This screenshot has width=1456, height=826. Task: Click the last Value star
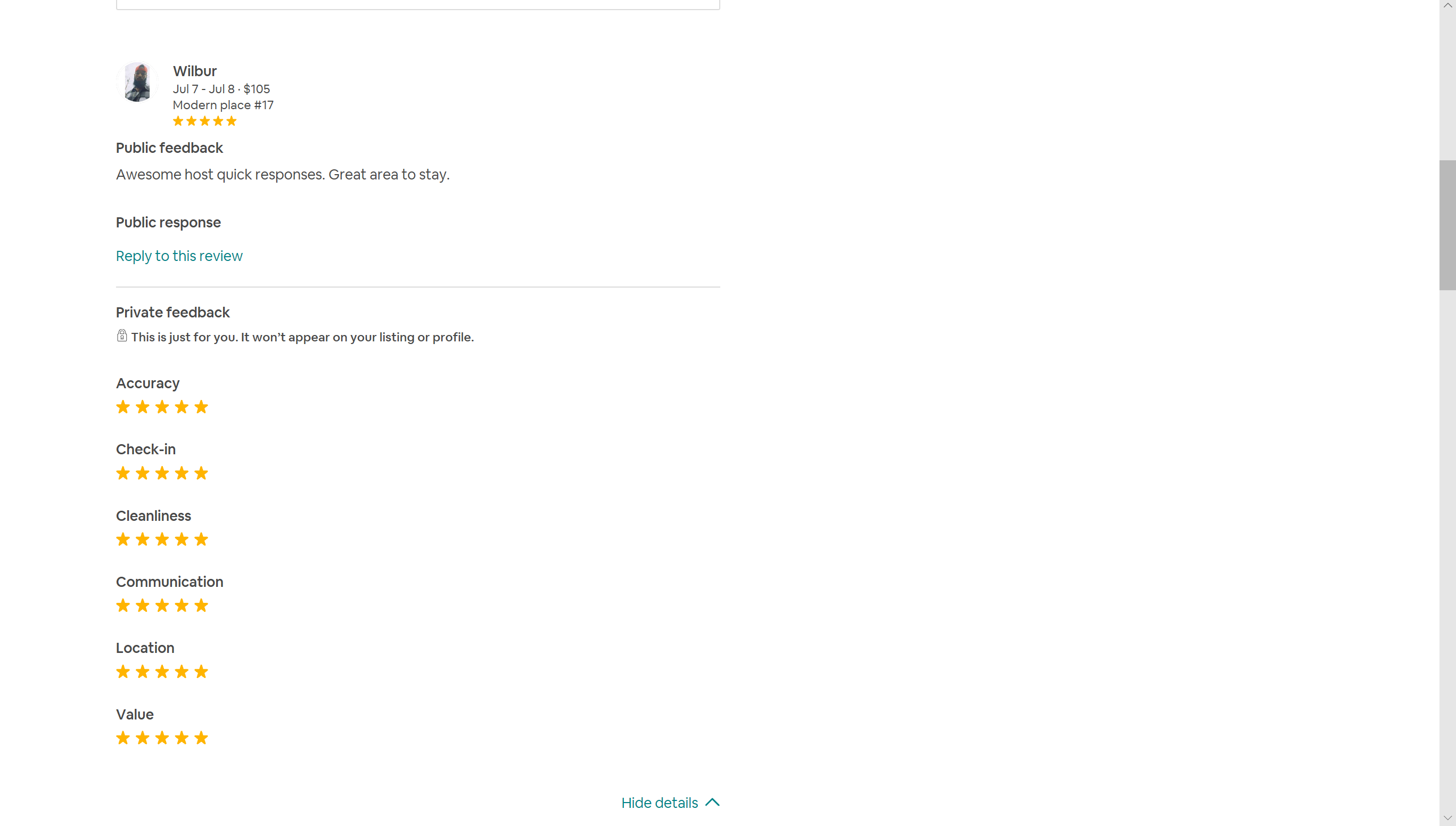click(201, 738)
